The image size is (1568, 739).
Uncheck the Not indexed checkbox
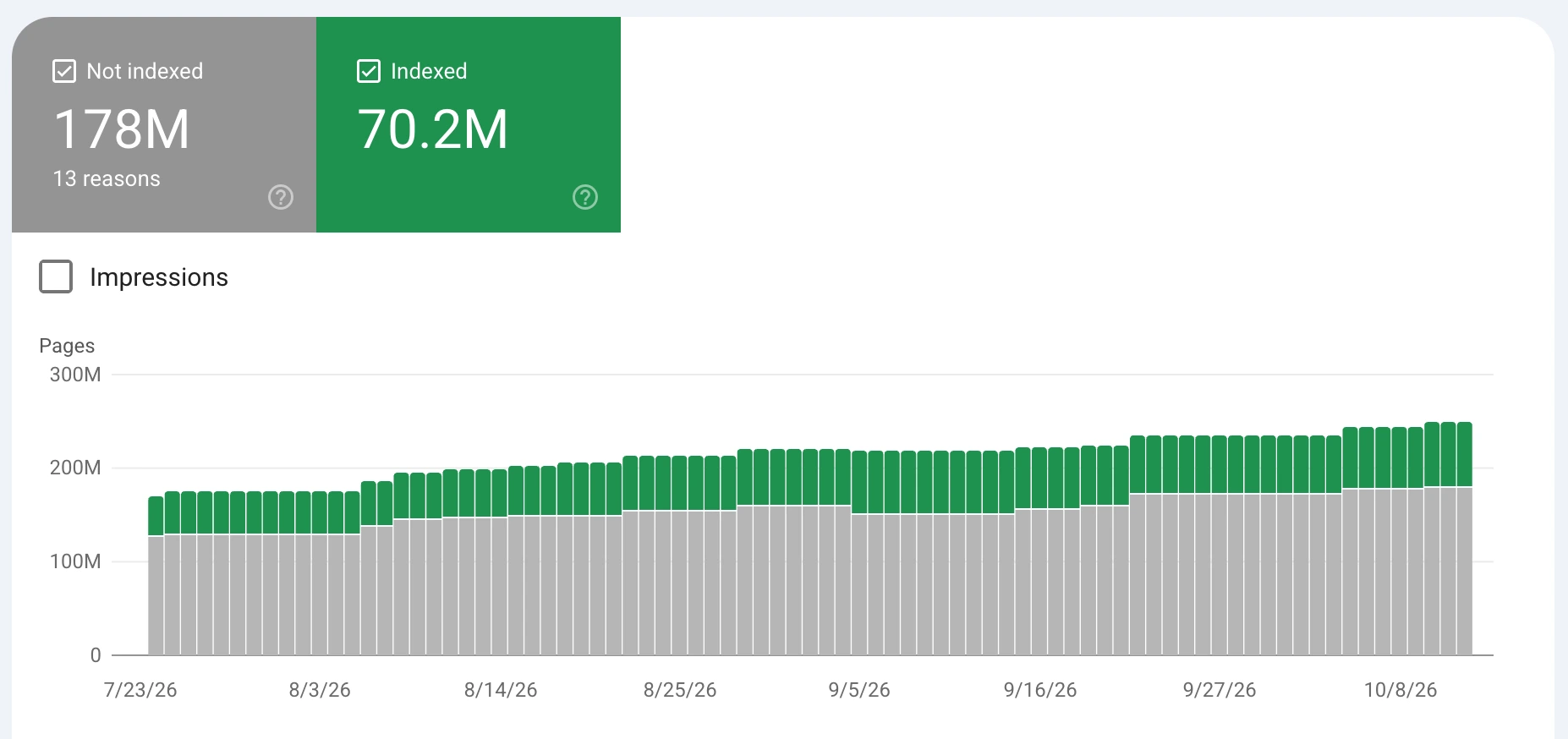coord(64,71)
